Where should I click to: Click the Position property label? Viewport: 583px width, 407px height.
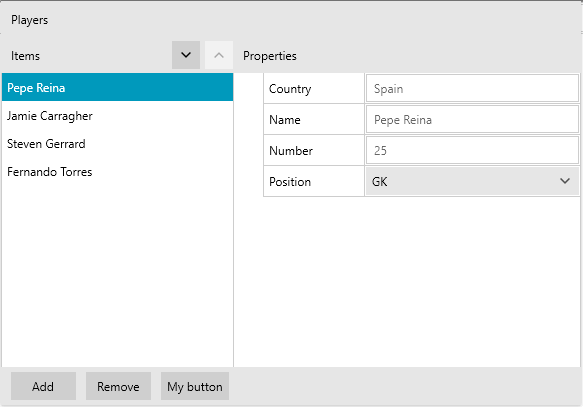point(290,182)
